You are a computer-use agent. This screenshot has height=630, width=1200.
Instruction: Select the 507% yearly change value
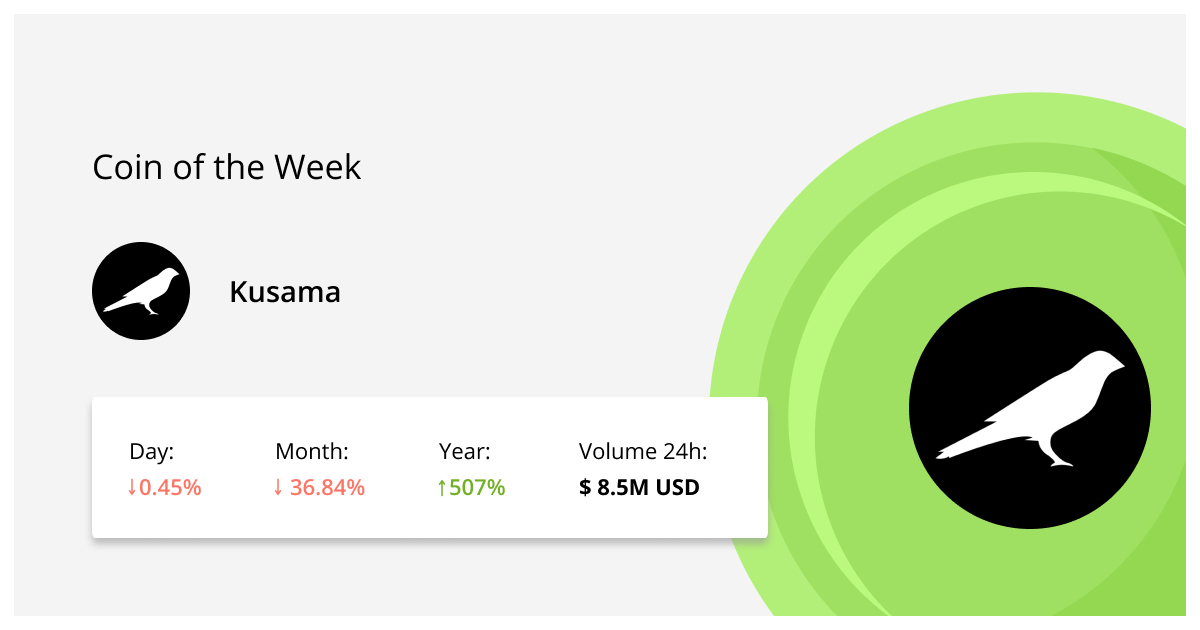(x=478, y=488)
